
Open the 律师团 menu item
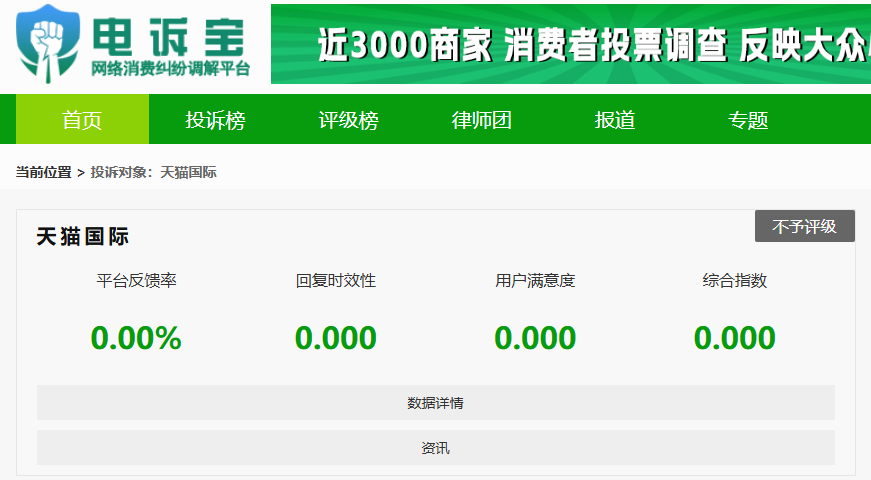482,119
